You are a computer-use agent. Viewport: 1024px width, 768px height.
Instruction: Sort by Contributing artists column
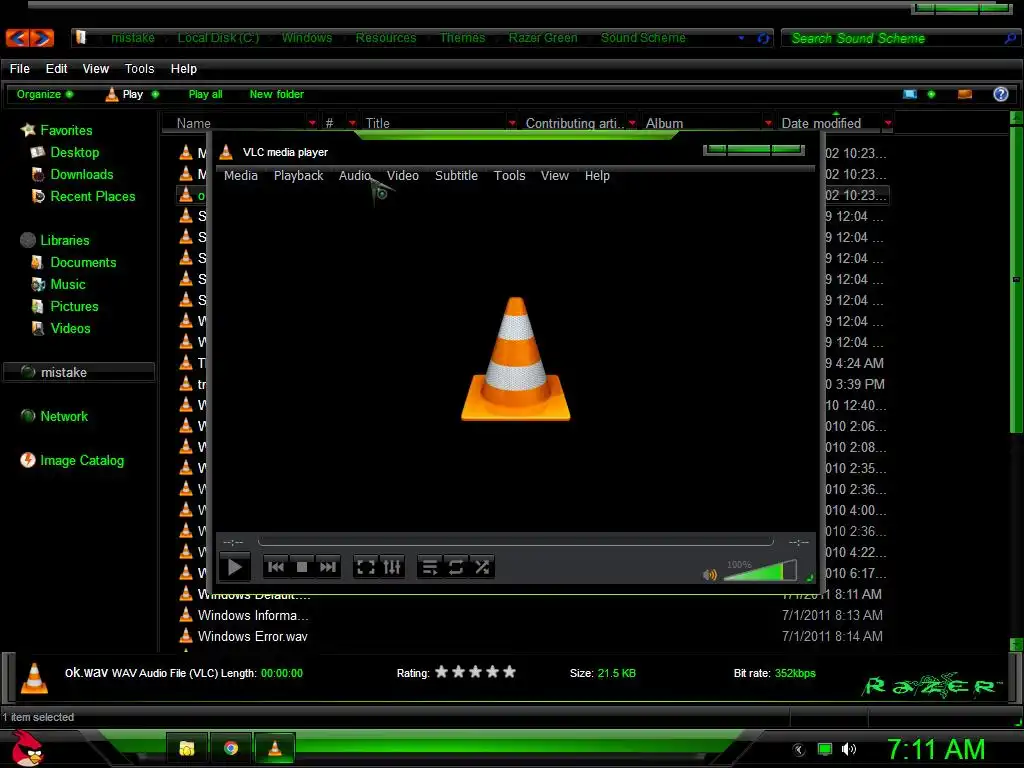coord(575,123)
